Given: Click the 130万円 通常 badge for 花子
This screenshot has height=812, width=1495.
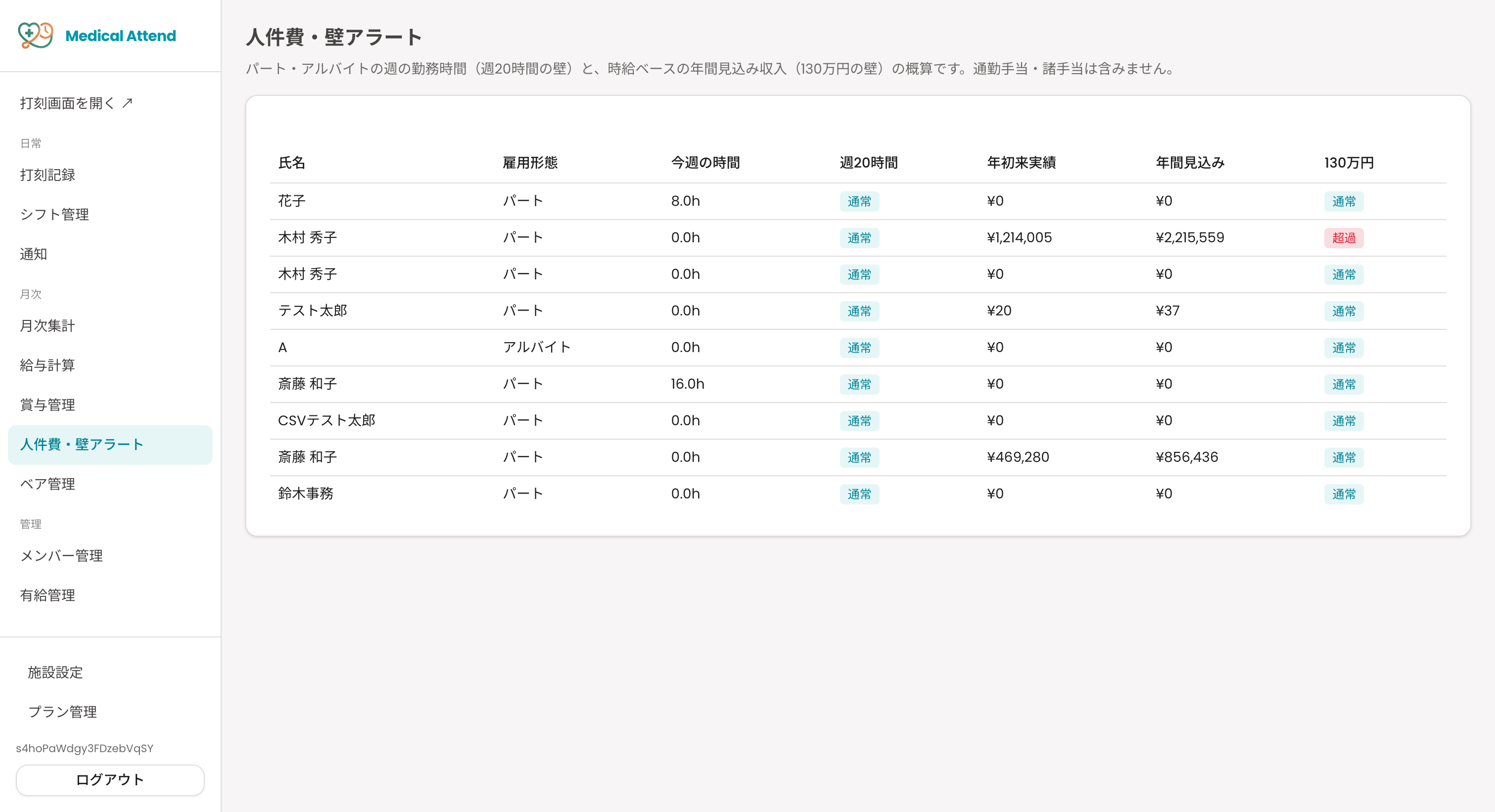Looking at the screenshot, I should pos(1344,201).
